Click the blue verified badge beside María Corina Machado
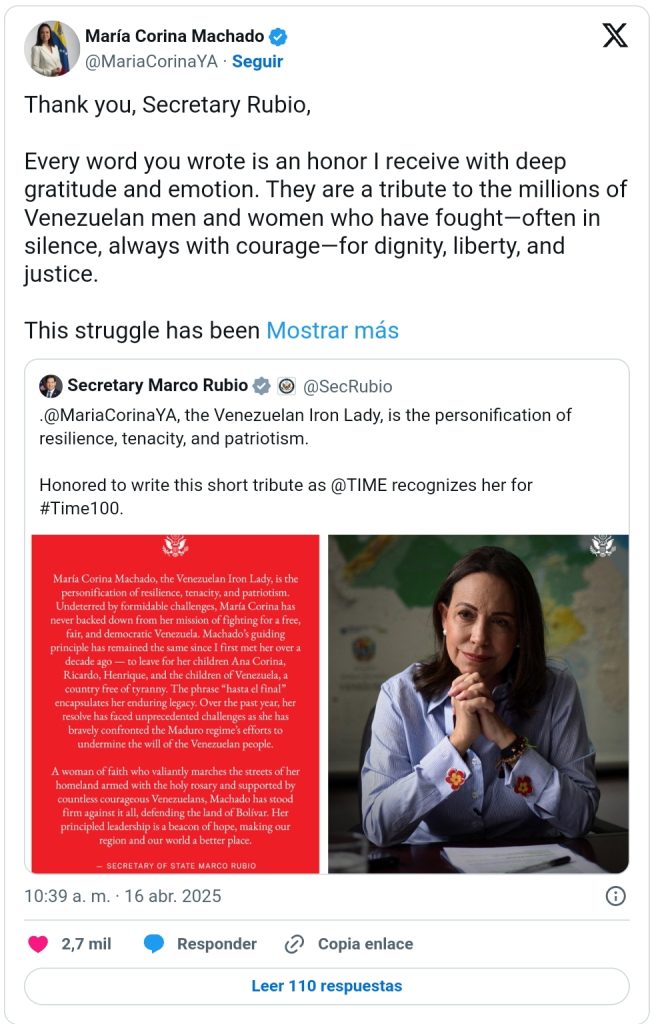Screen dimensions: 654x1024 coord(279,37)
